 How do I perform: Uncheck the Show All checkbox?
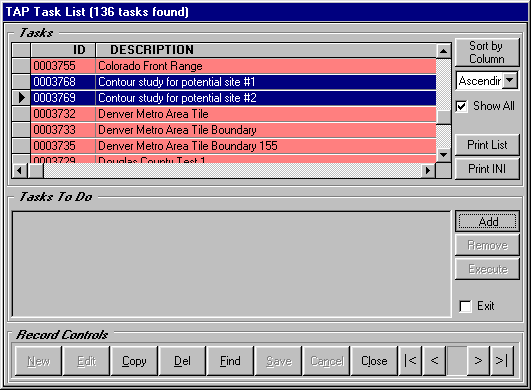click(x=462, y=106)
